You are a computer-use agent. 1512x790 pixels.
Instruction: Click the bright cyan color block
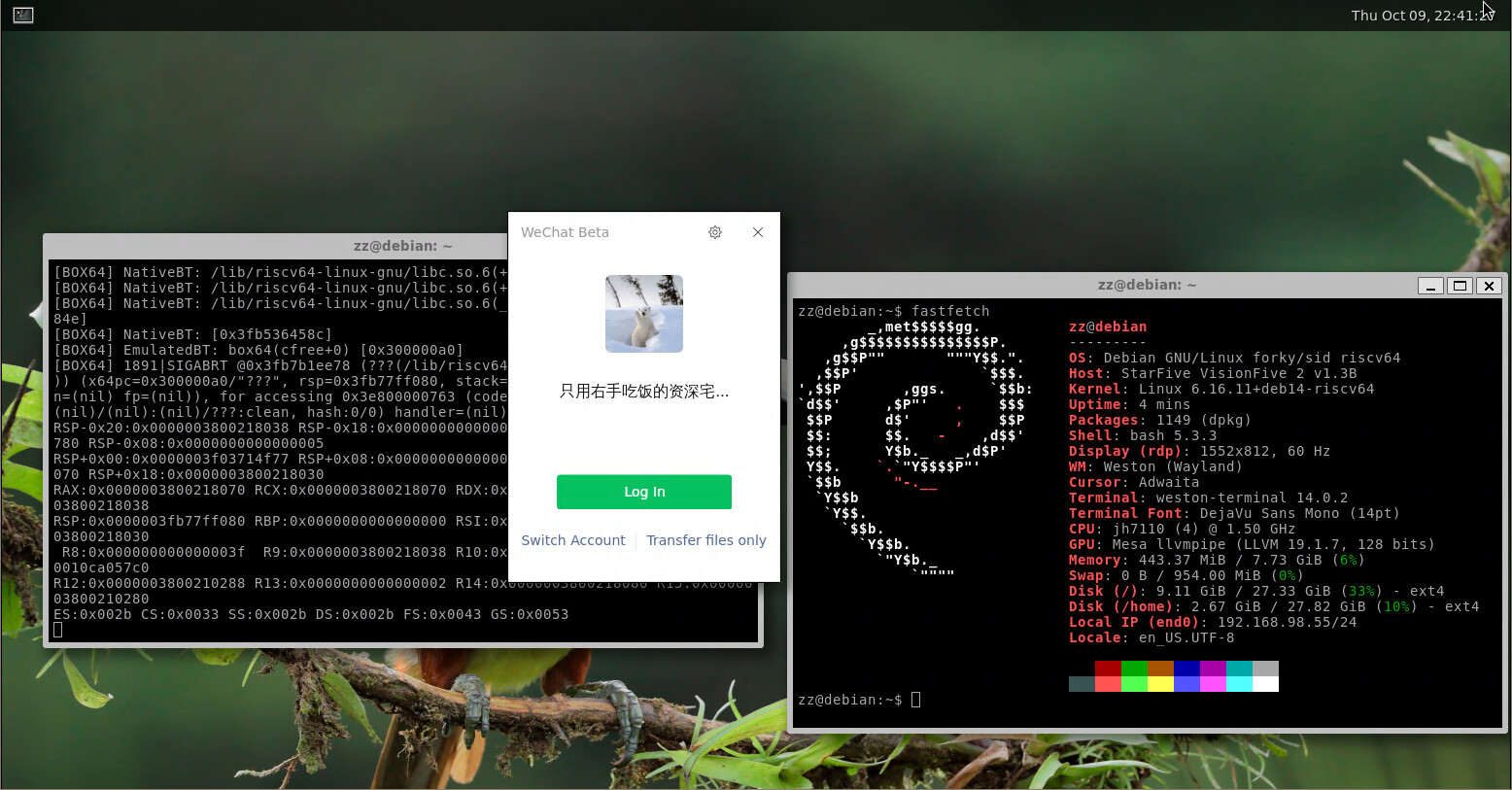(1239, 684)
